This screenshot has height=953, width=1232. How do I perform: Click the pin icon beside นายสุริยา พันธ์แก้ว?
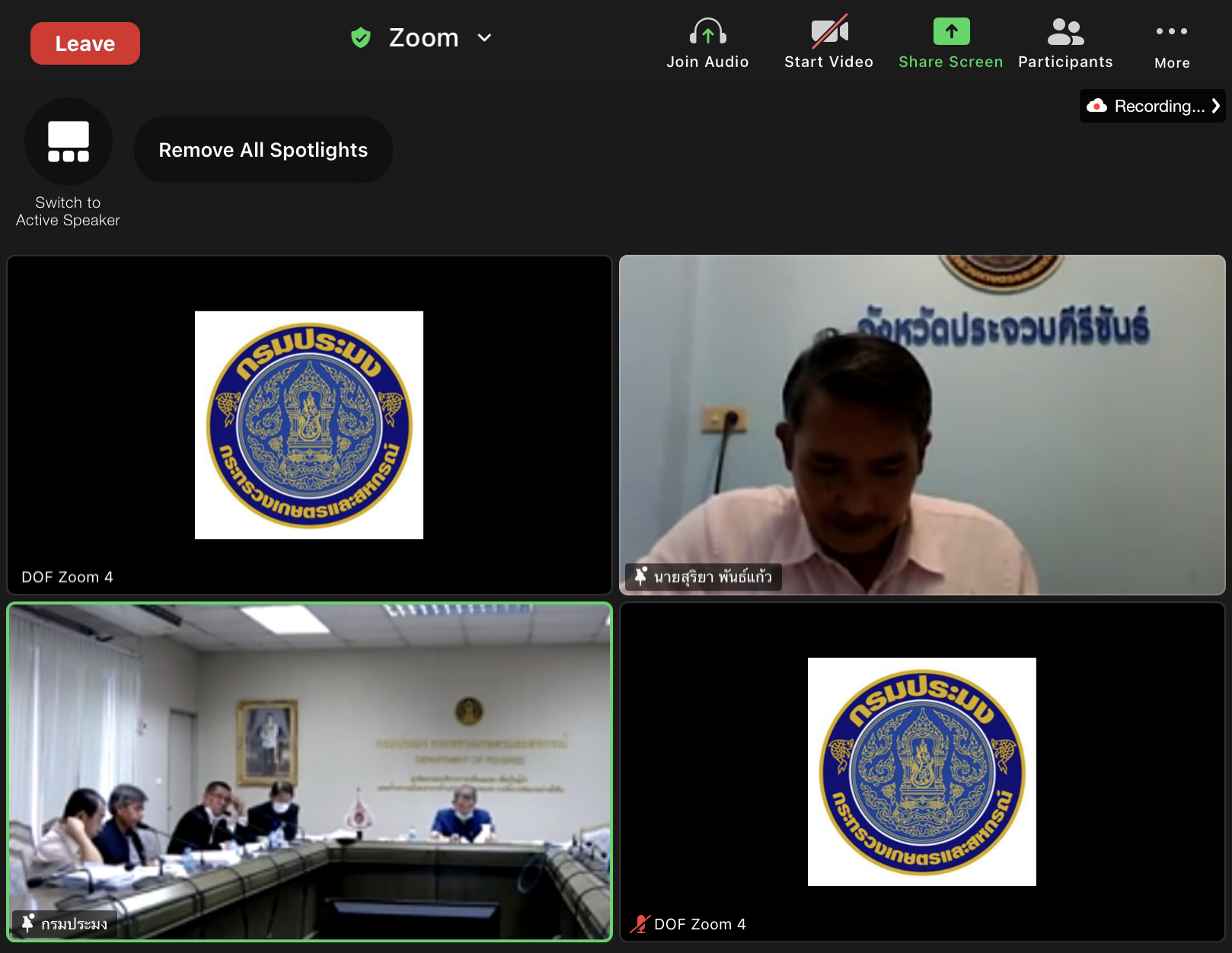[640, 576]
